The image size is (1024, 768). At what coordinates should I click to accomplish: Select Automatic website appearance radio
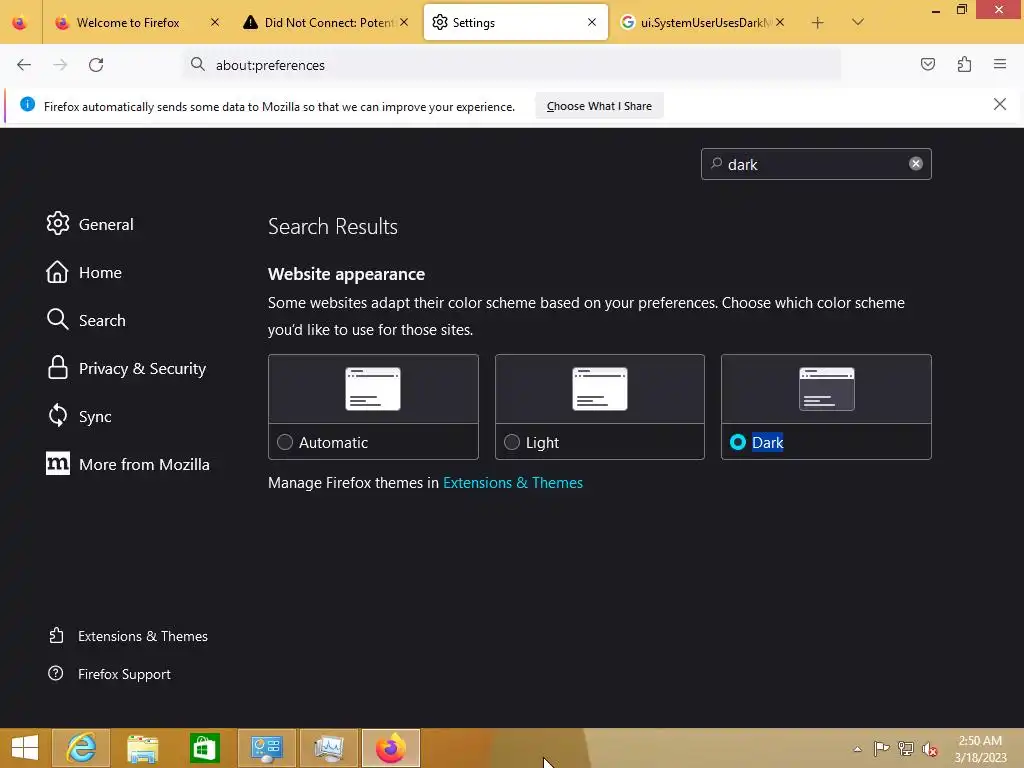[x=285, y=442]
